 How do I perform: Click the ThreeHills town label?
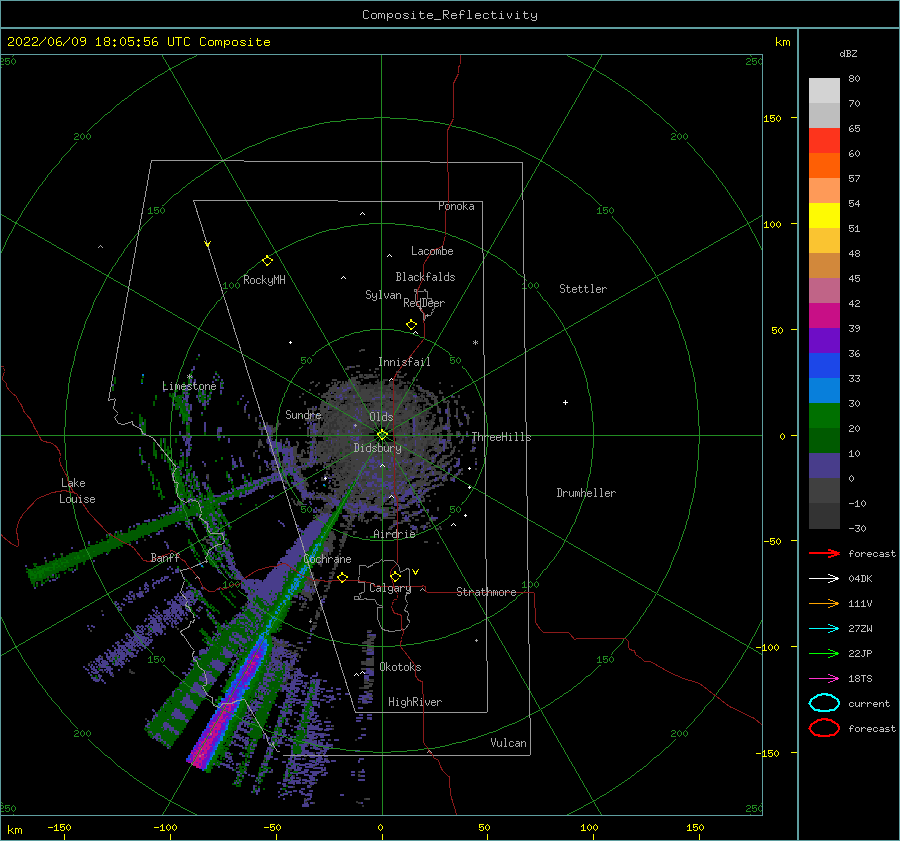501,437
